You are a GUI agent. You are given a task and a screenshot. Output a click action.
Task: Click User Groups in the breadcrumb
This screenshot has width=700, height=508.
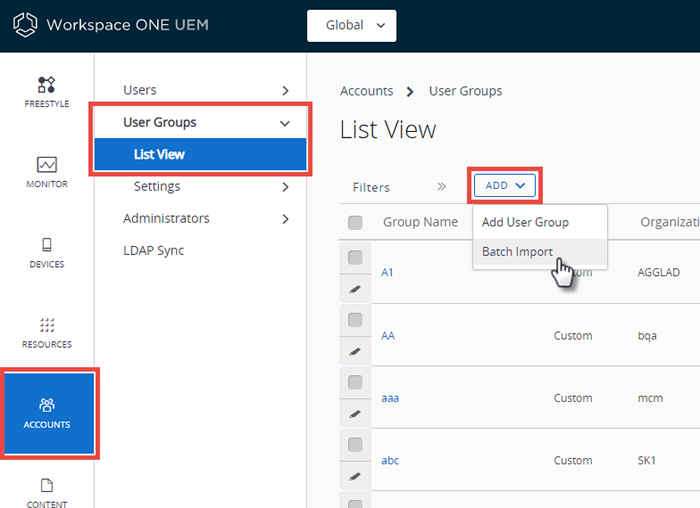[465, 92]
